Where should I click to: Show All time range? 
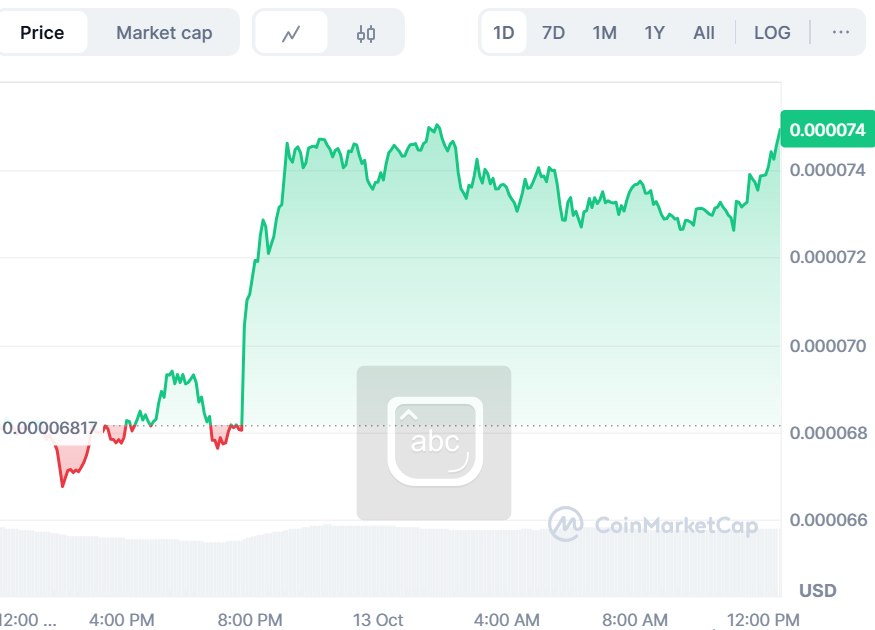pyautogui.click(x=704, y=33)
